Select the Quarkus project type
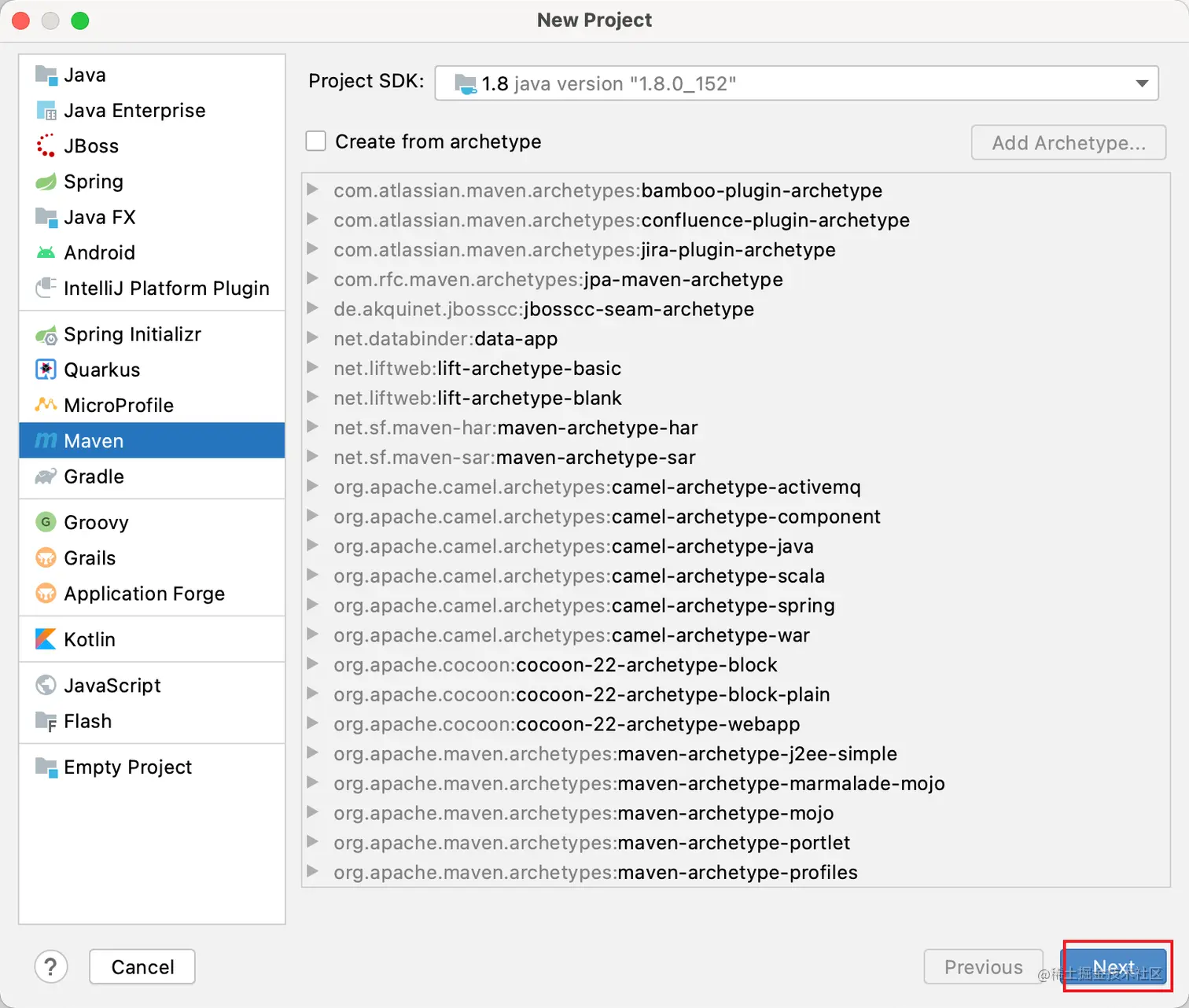Viewport: 1189px width, 1008px height. [152, 370]
